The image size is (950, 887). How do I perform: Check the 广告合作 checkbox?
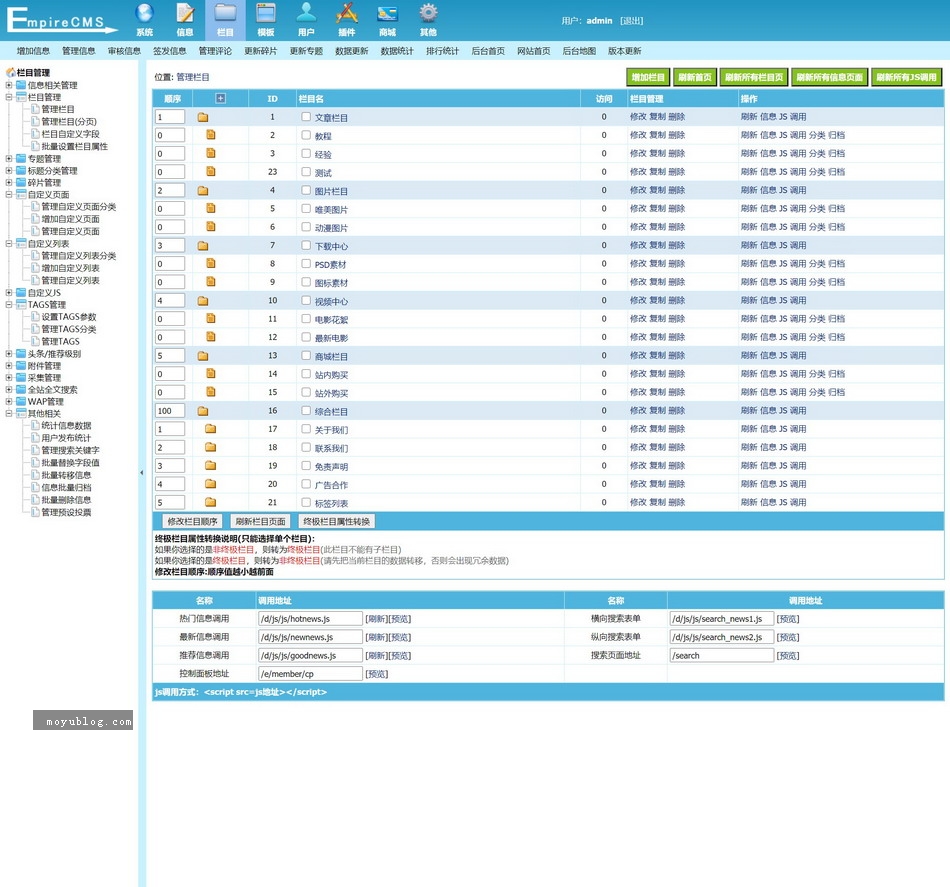coord(306,483)
